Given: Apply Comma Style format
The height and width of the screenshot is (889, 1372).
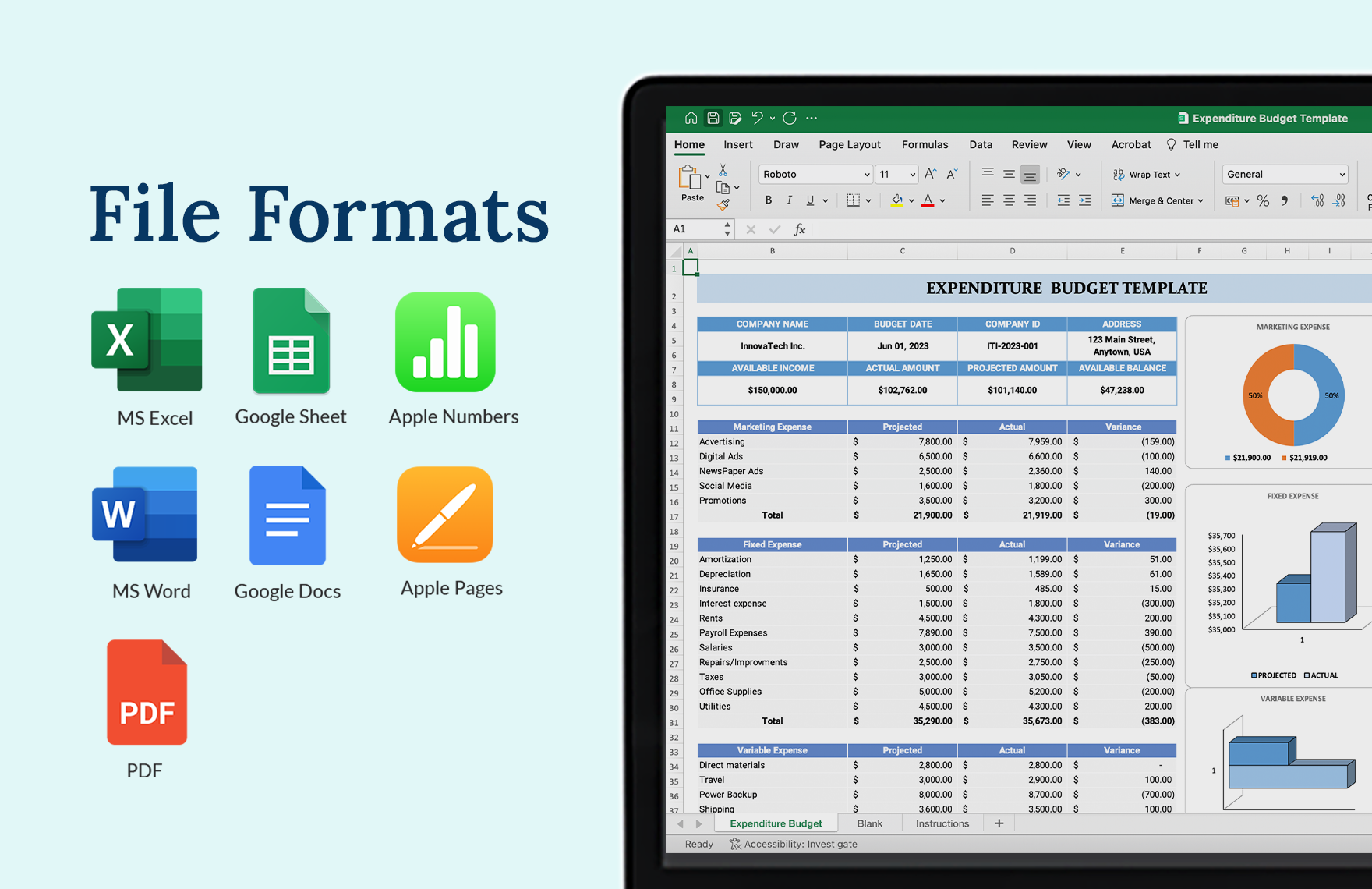Looking at the screenshot, I should 1285,200.
